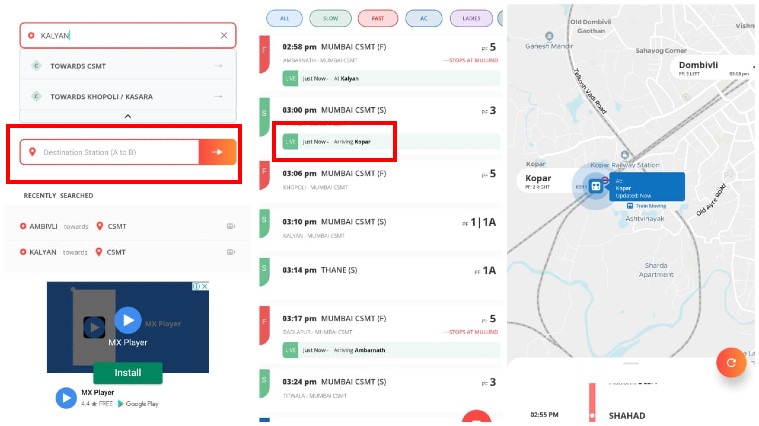Click the fast-train badge on 03:17 pm row
This screenshot has width=759, height=426.
264,325
